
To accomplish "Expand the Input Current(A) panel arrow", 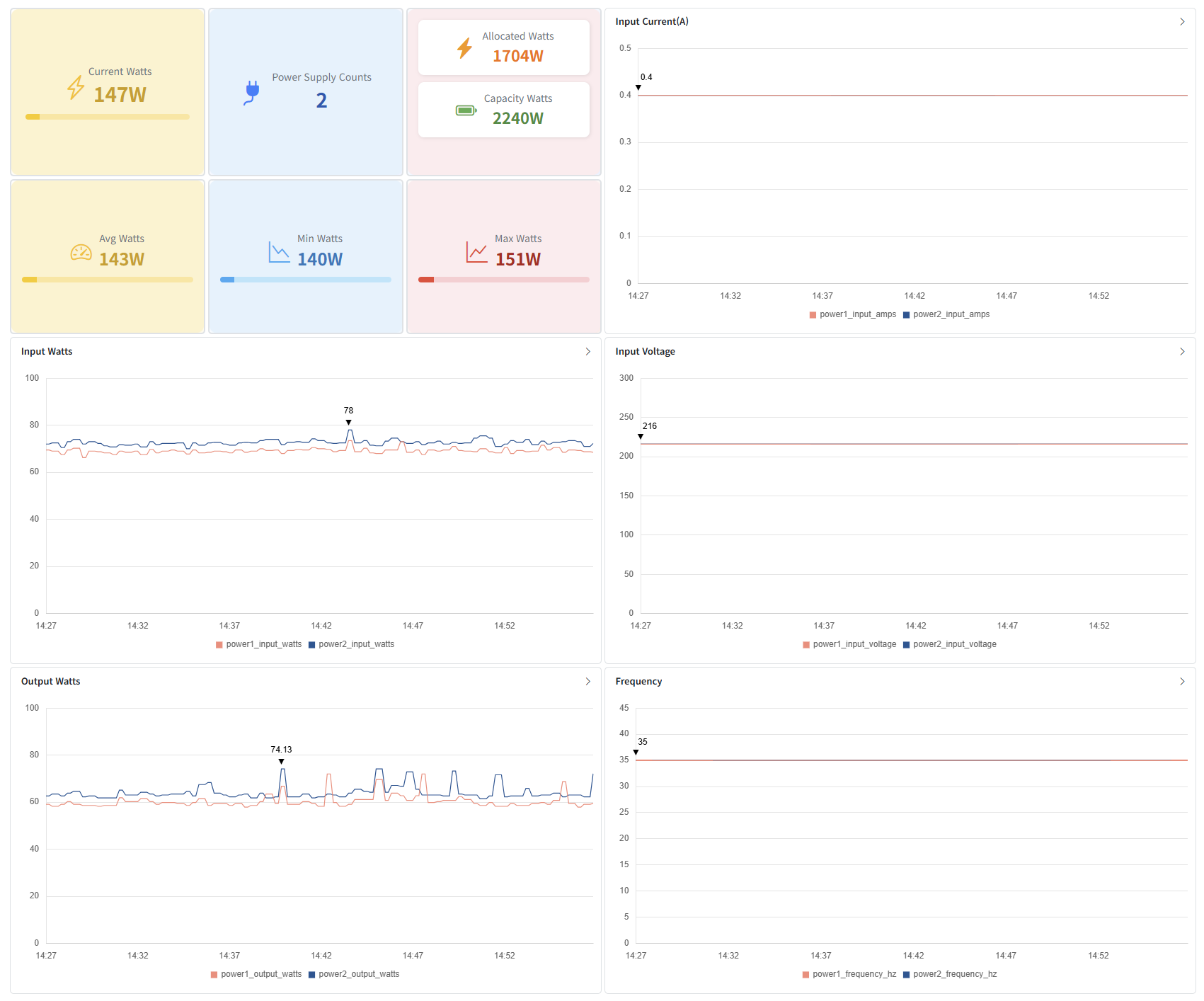I will pyautogui.click(x=1182, y=22).
